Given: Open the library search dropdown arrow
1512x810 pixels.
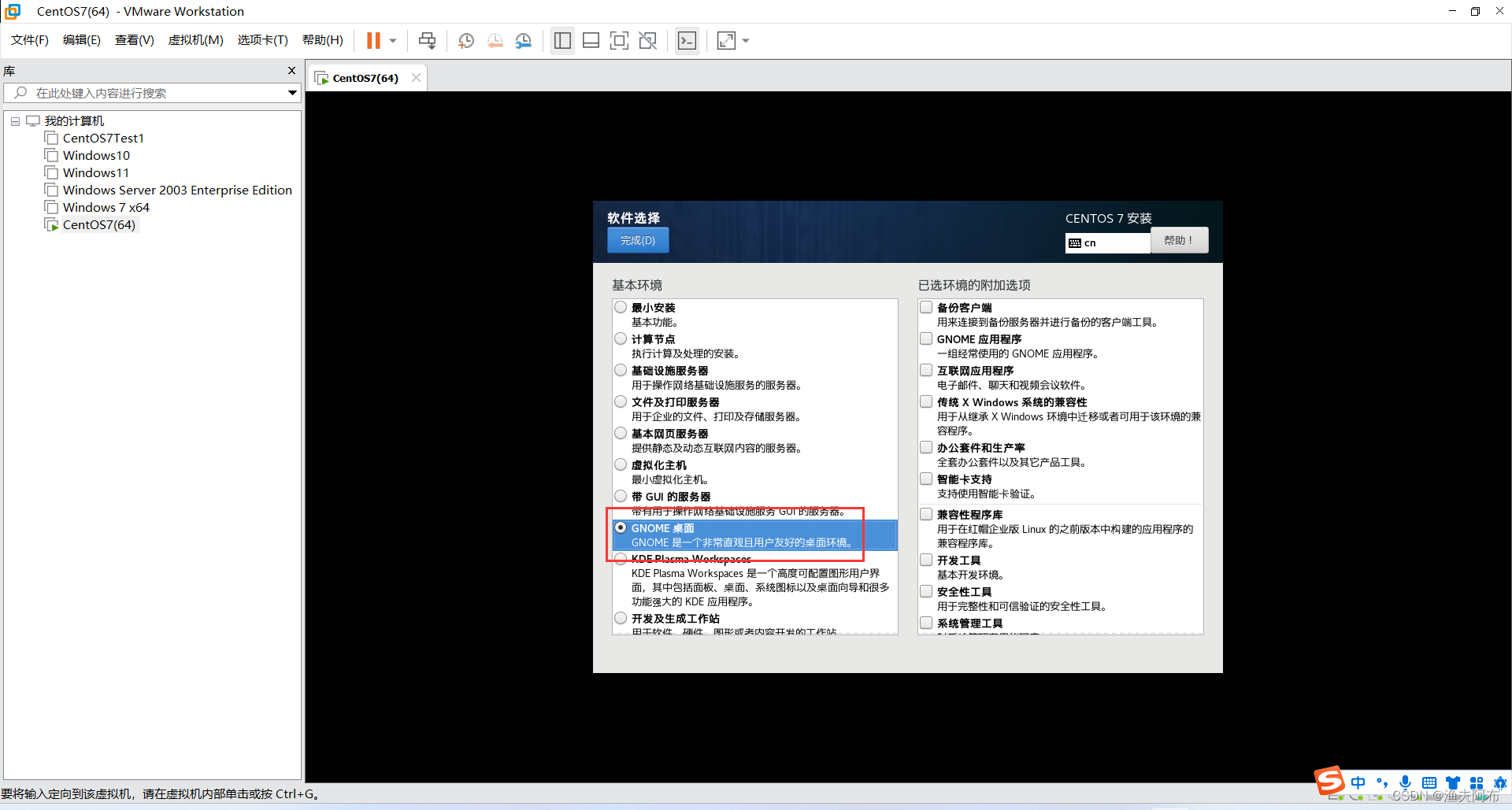Looking at the screenshot, I should [292, 93].
